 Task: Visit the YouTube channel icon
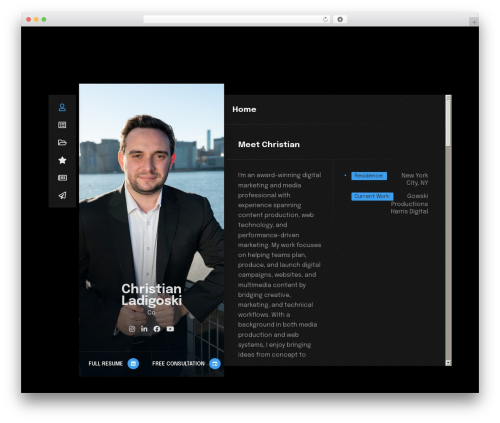click(x=170, y=329)
